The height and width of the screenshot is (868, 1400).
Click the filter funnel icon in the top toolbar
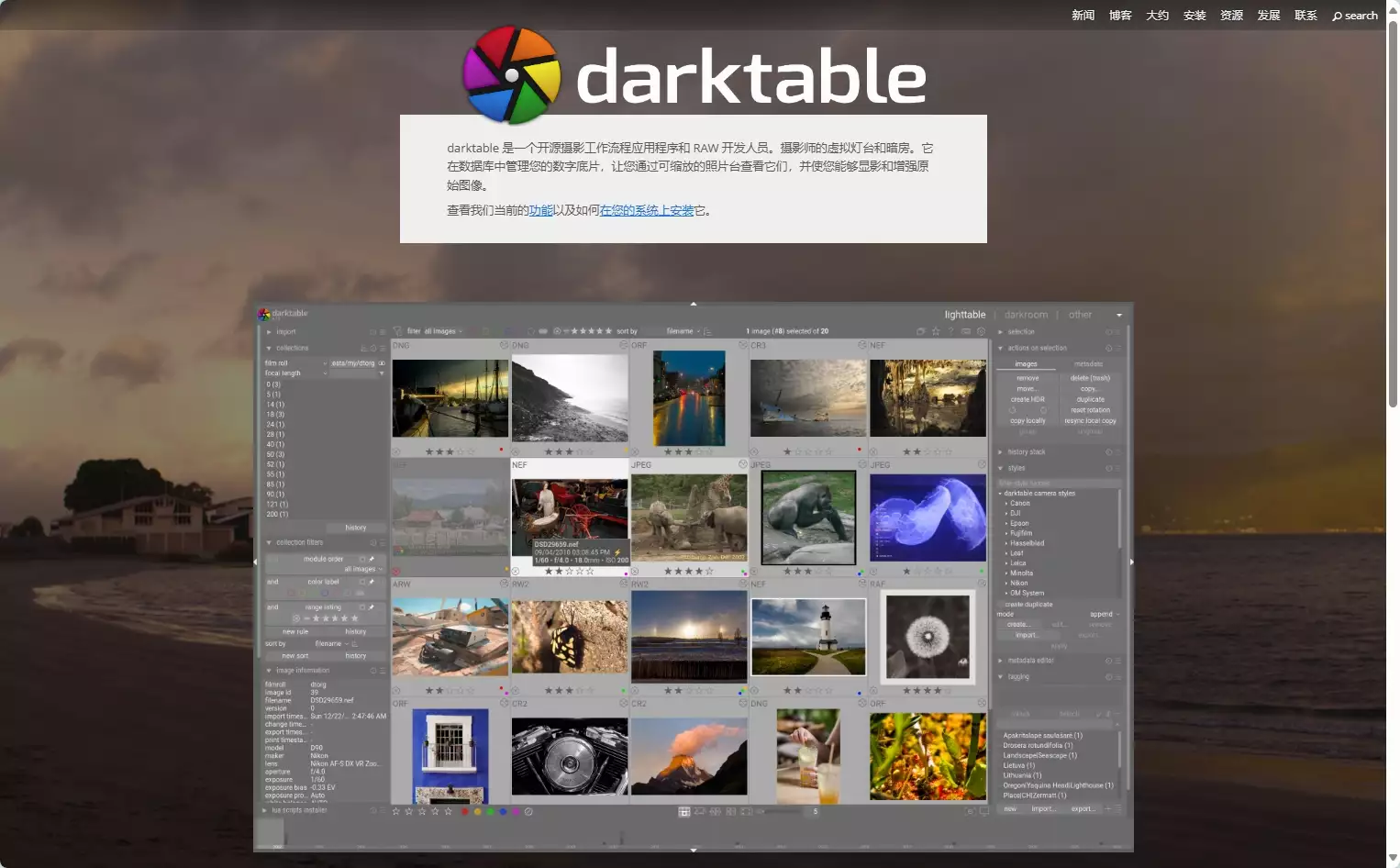pyautogui.click(x=398, y=331)
